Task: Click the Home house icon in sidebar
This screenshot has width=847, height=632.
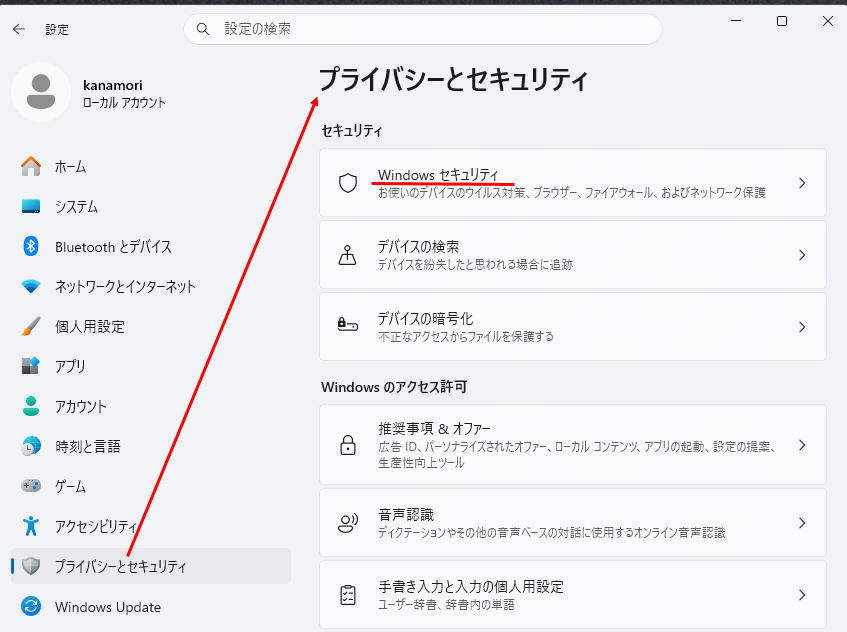Action: (x=31, y=166)
